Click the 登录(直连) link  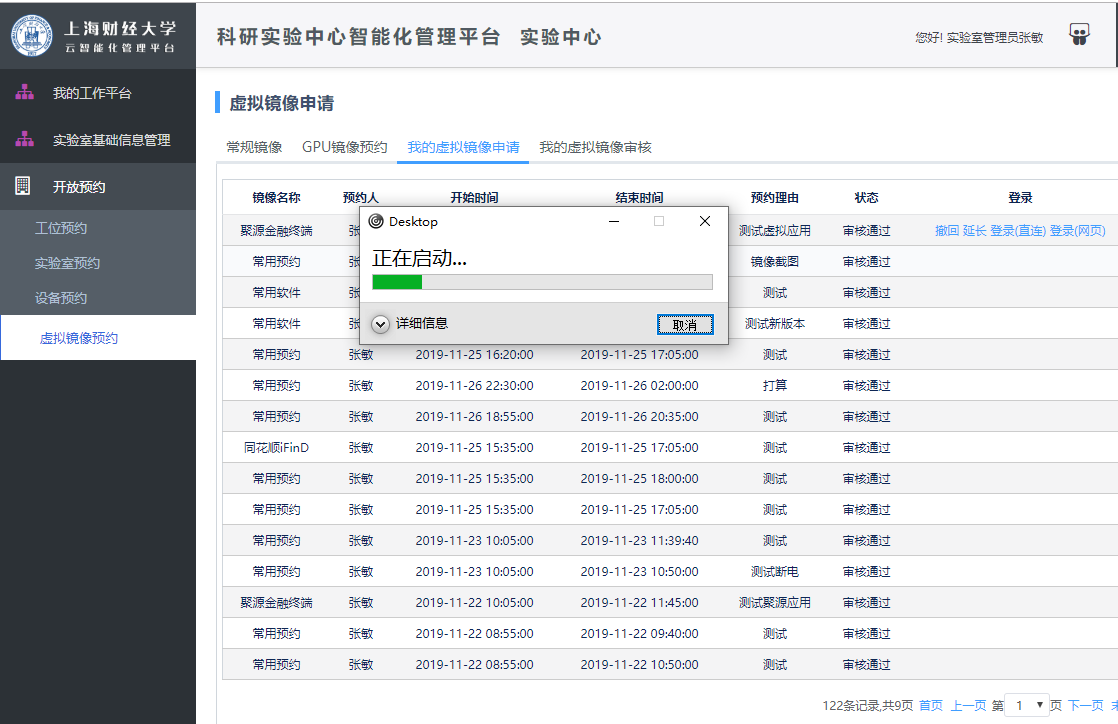click(x=1017, y=230)
